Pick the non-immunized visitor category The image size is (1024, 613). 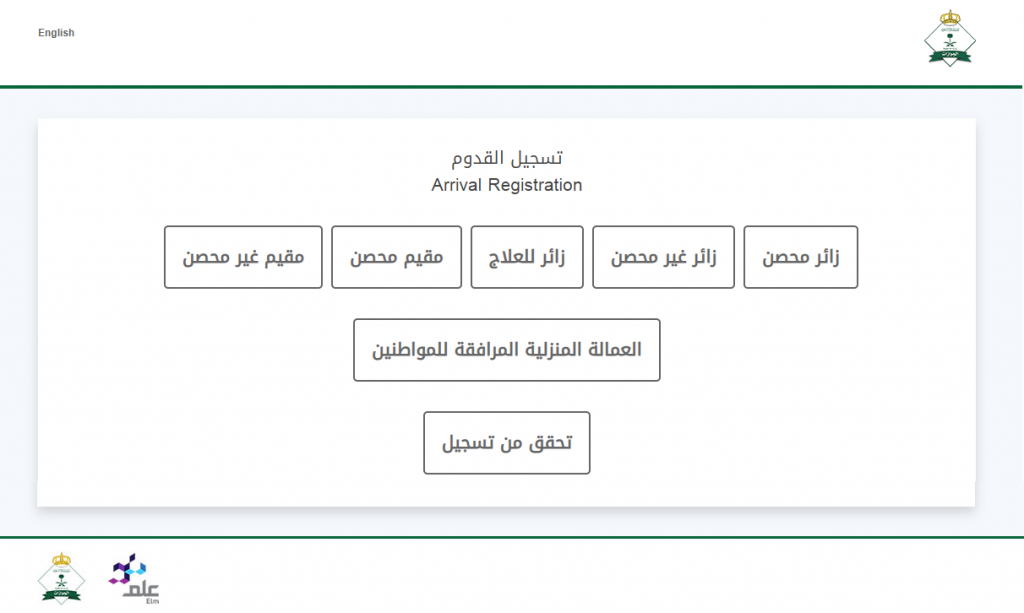pos(664,257)
